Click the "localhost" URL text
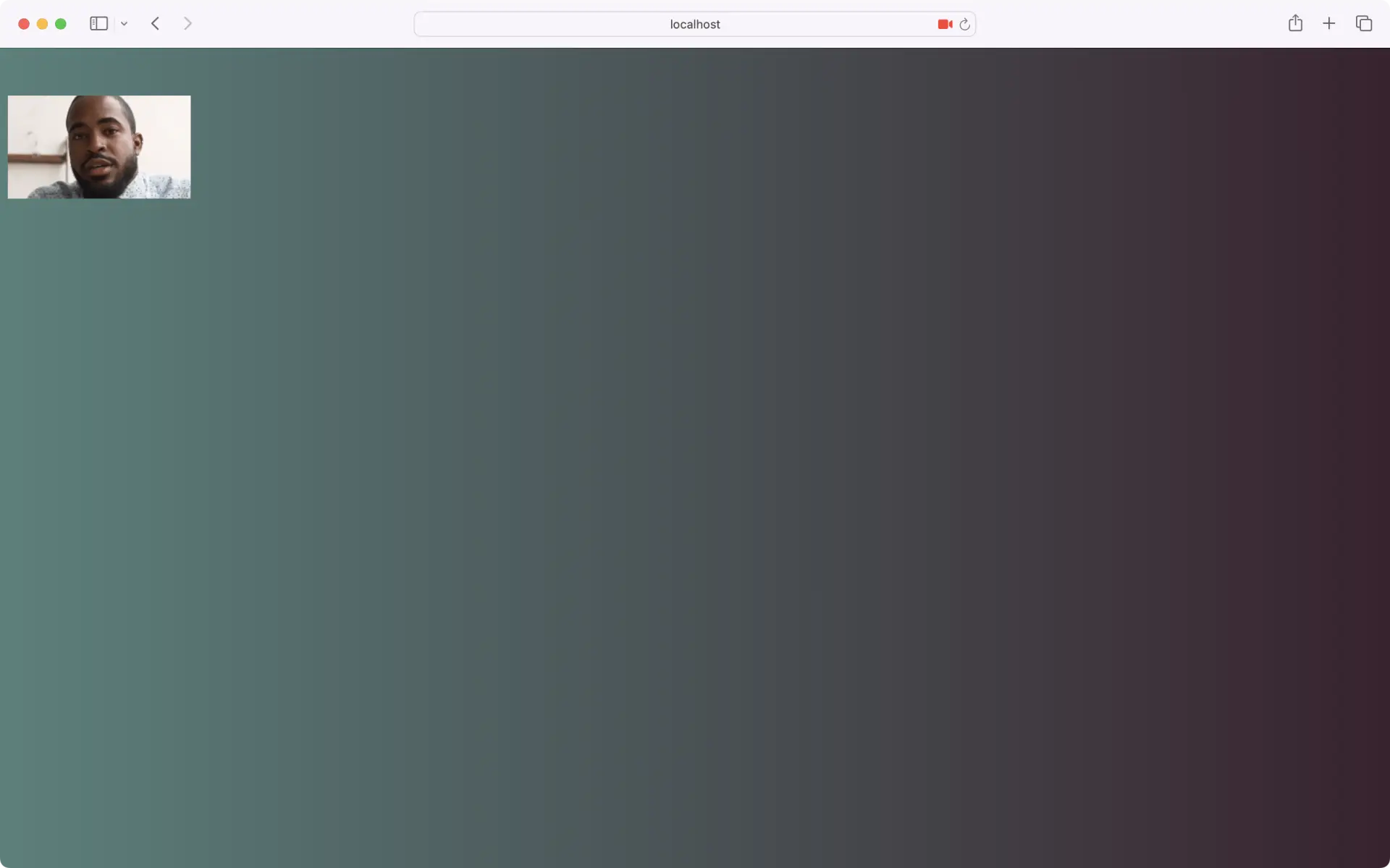Viewport: 1390px width, 868px height. tap(694, 24)
